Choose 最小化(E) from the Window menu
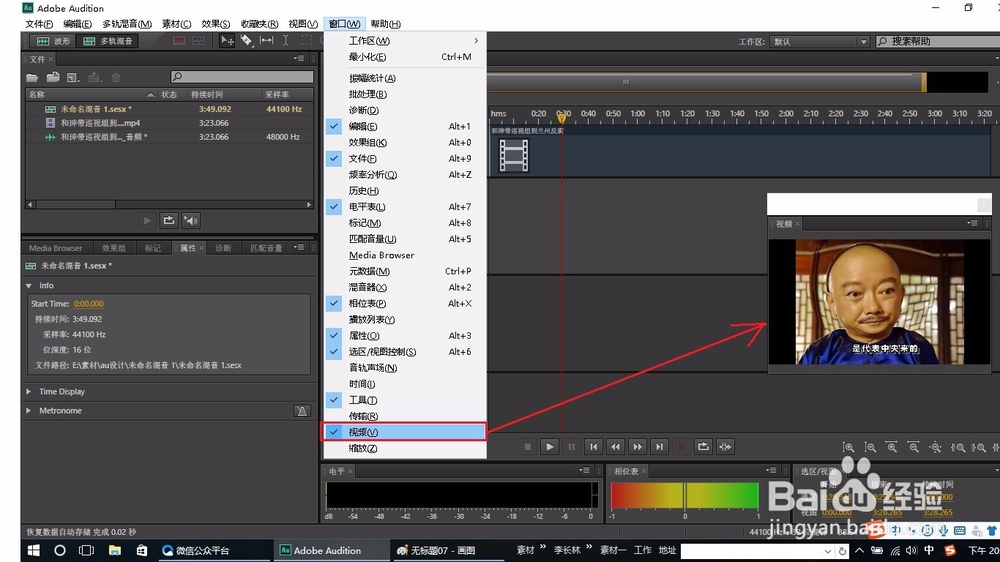 405,57
